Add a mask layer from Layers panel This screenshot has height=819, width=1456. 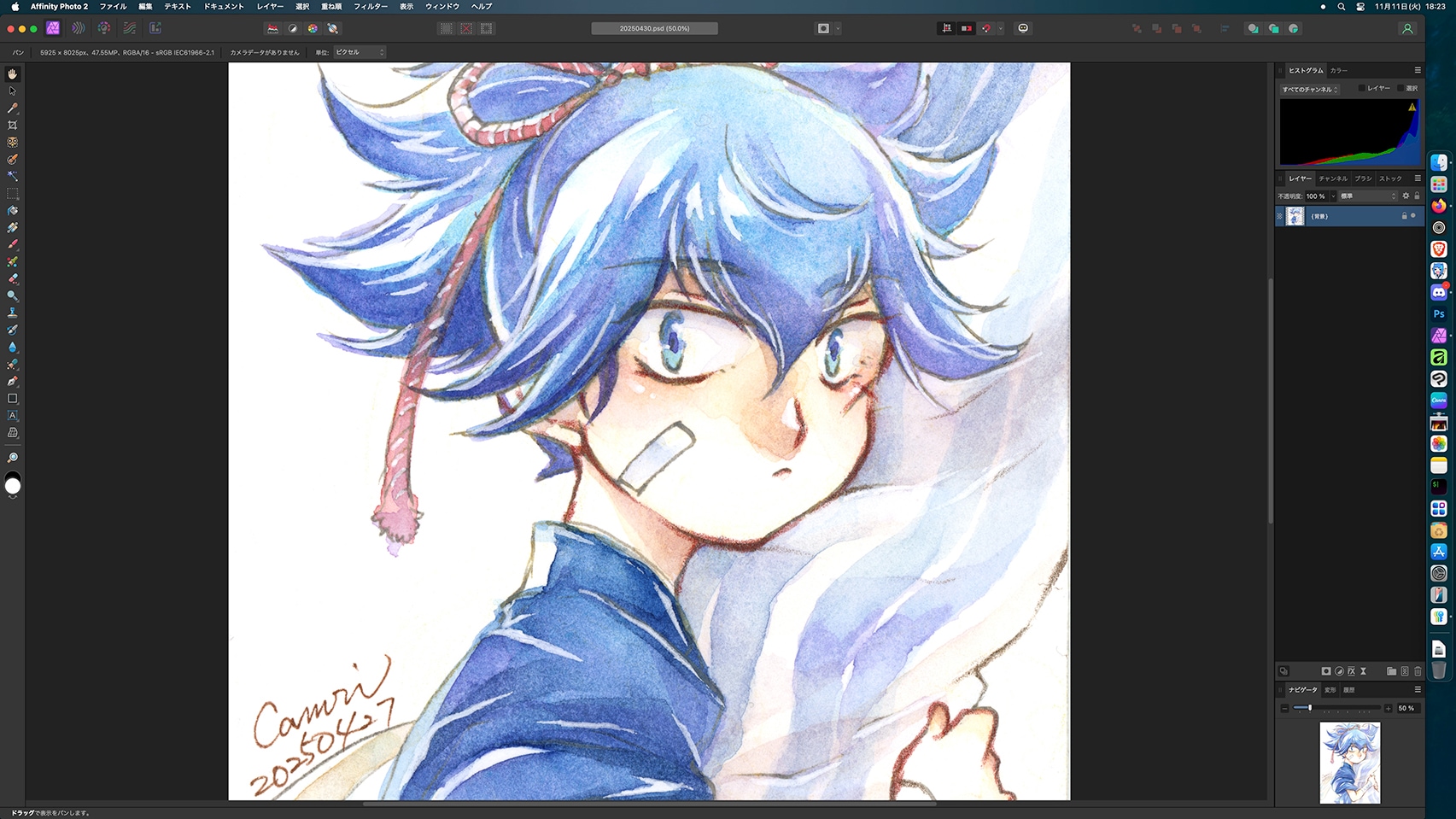(x=1326, y=671)
